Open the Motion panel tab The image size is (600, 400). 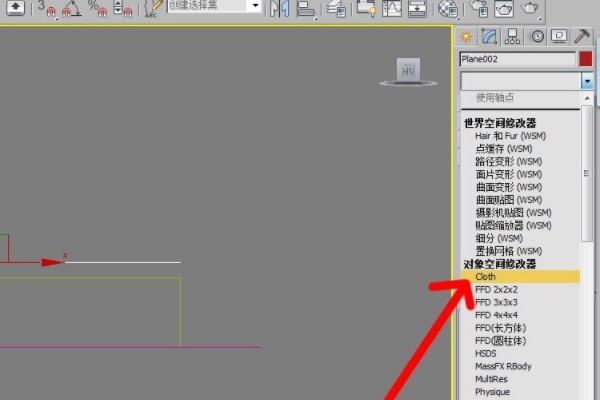click(x=537, y=37)
